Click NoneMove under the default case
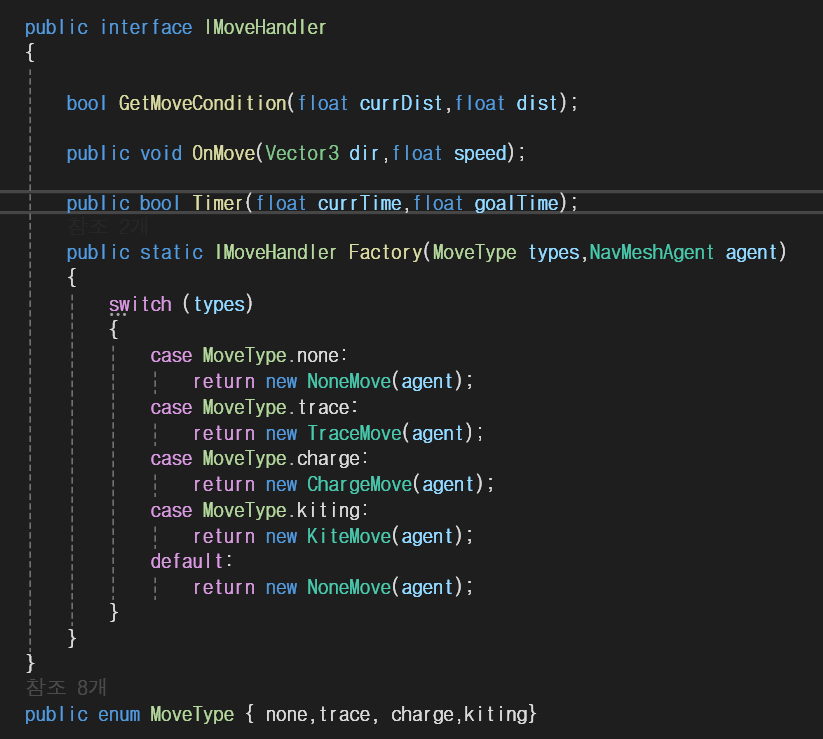 [349, 587]
